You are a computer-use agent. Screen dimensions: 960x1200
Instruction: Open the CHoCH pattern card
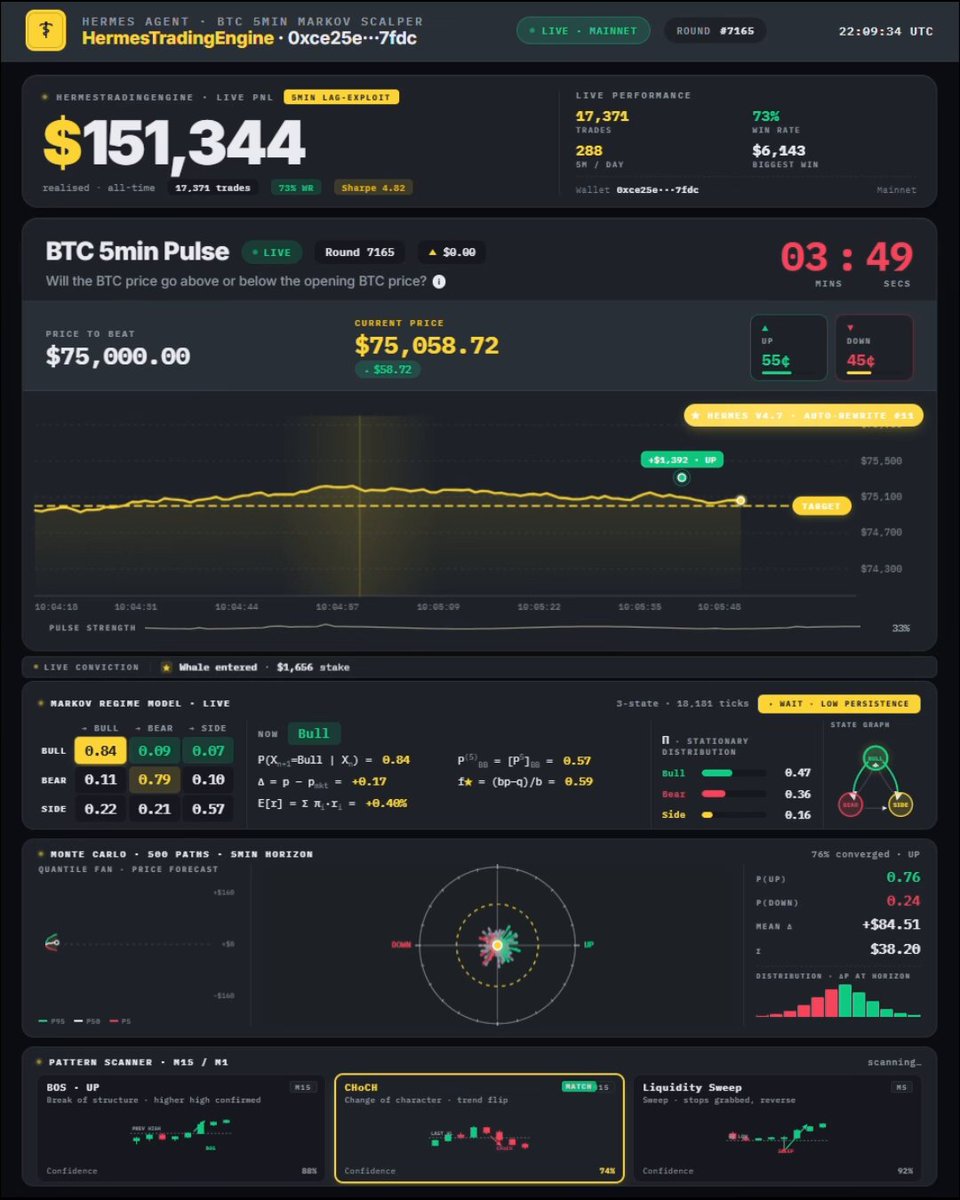(x=479, y=1128)
